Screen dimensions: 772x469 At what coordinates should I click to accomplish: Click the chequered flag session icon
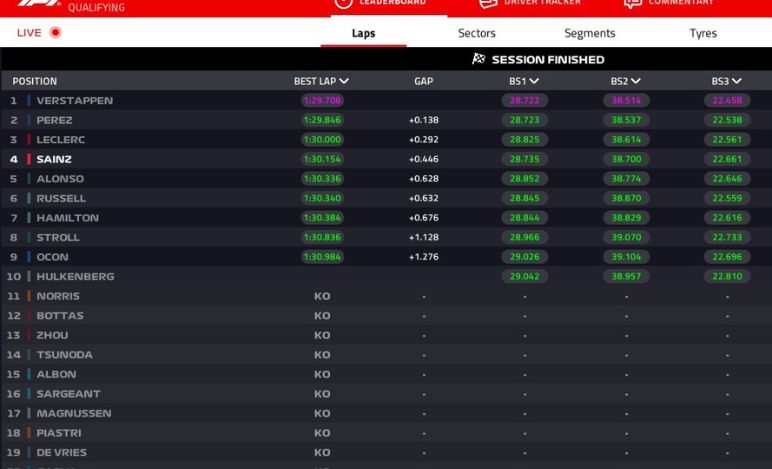click(478, 59)
